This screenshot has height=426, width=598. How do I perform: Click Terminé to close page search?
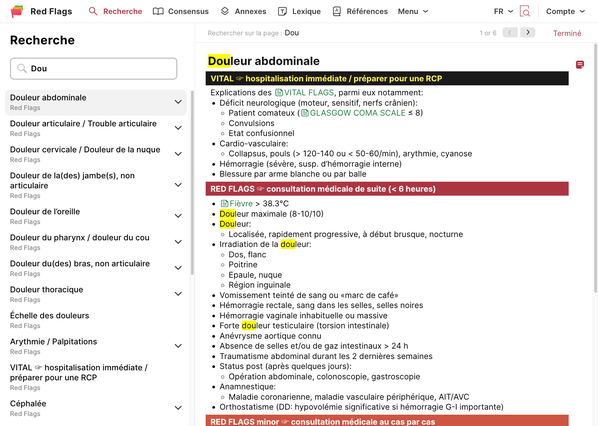567,33
